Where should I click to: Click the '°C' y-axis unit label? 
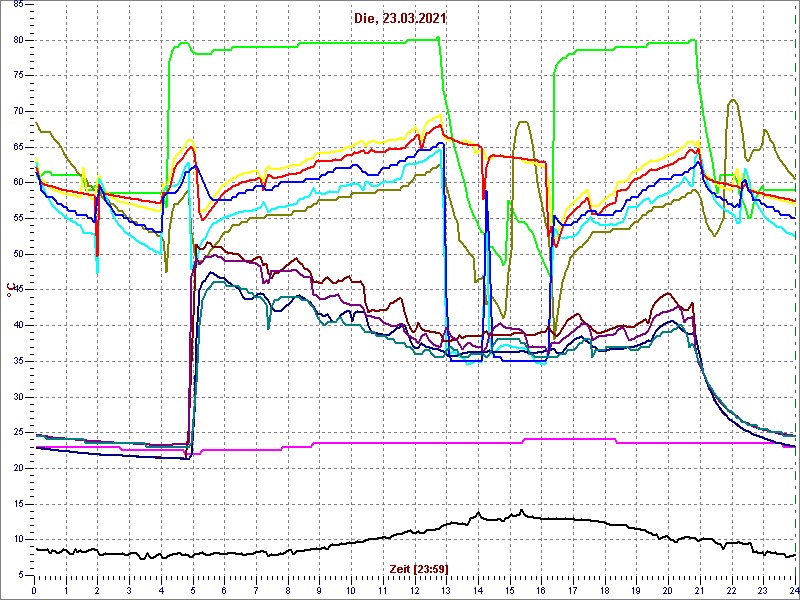coord(9,289)
